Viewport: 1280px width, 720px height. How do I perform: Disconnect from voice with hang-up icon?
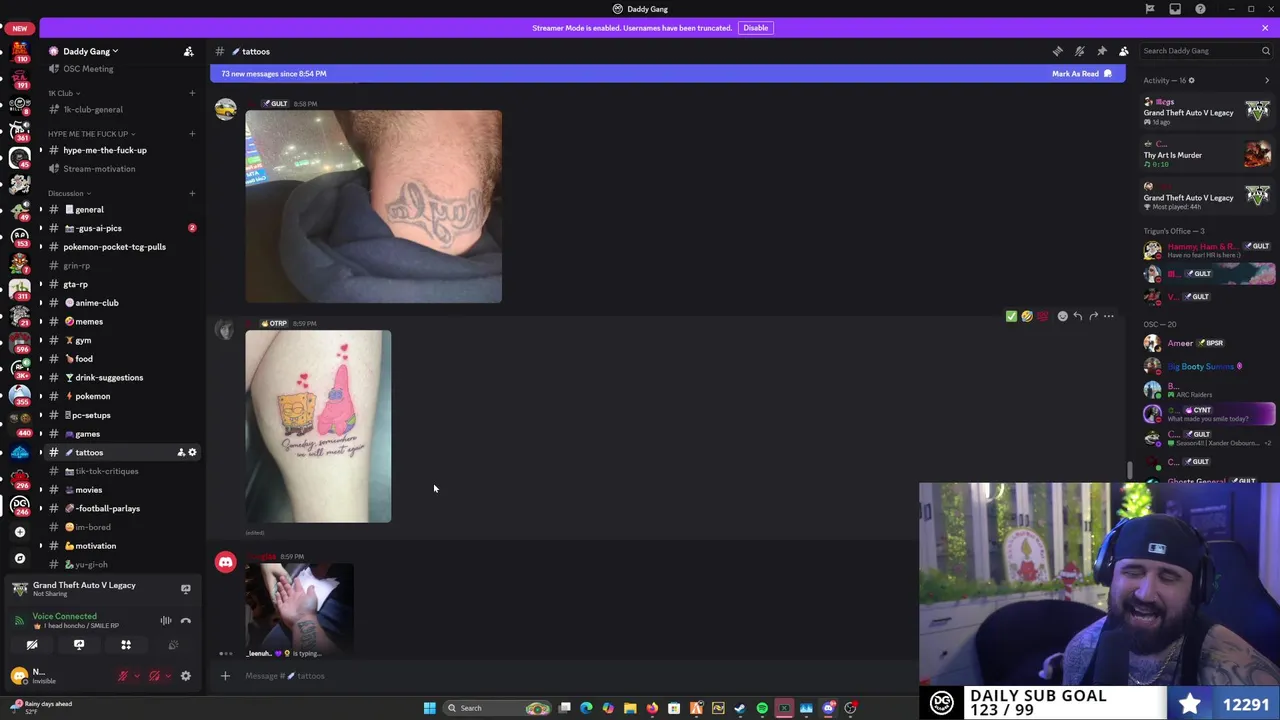[185, 621]
